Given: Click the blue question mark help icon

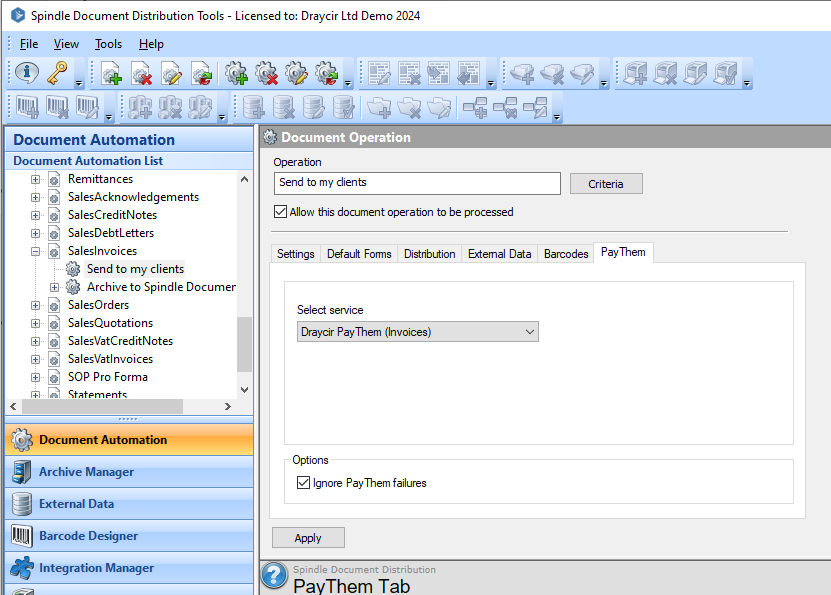Looking at the screenshot, I should [275, 575].
